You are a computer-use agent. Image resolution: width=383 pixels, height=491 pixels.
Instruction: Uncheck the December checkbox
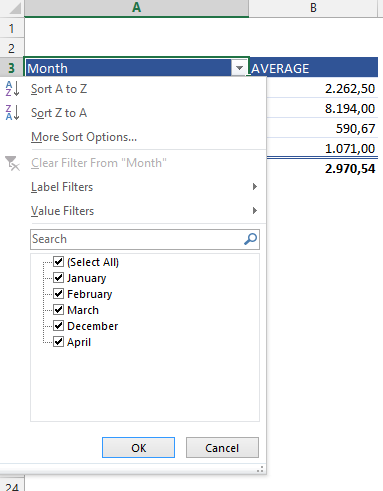coord(59,326)
